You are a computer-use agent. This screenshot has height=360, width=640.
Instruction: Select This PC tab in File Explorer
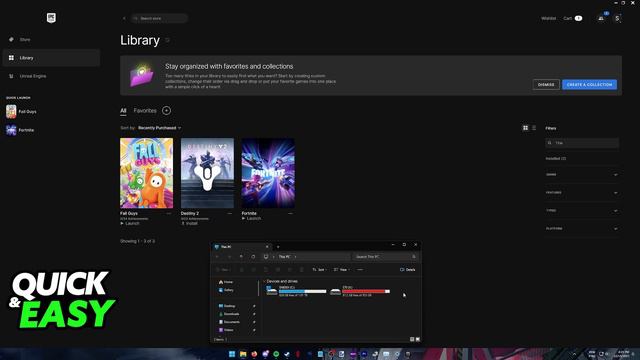tap(242, 247)
